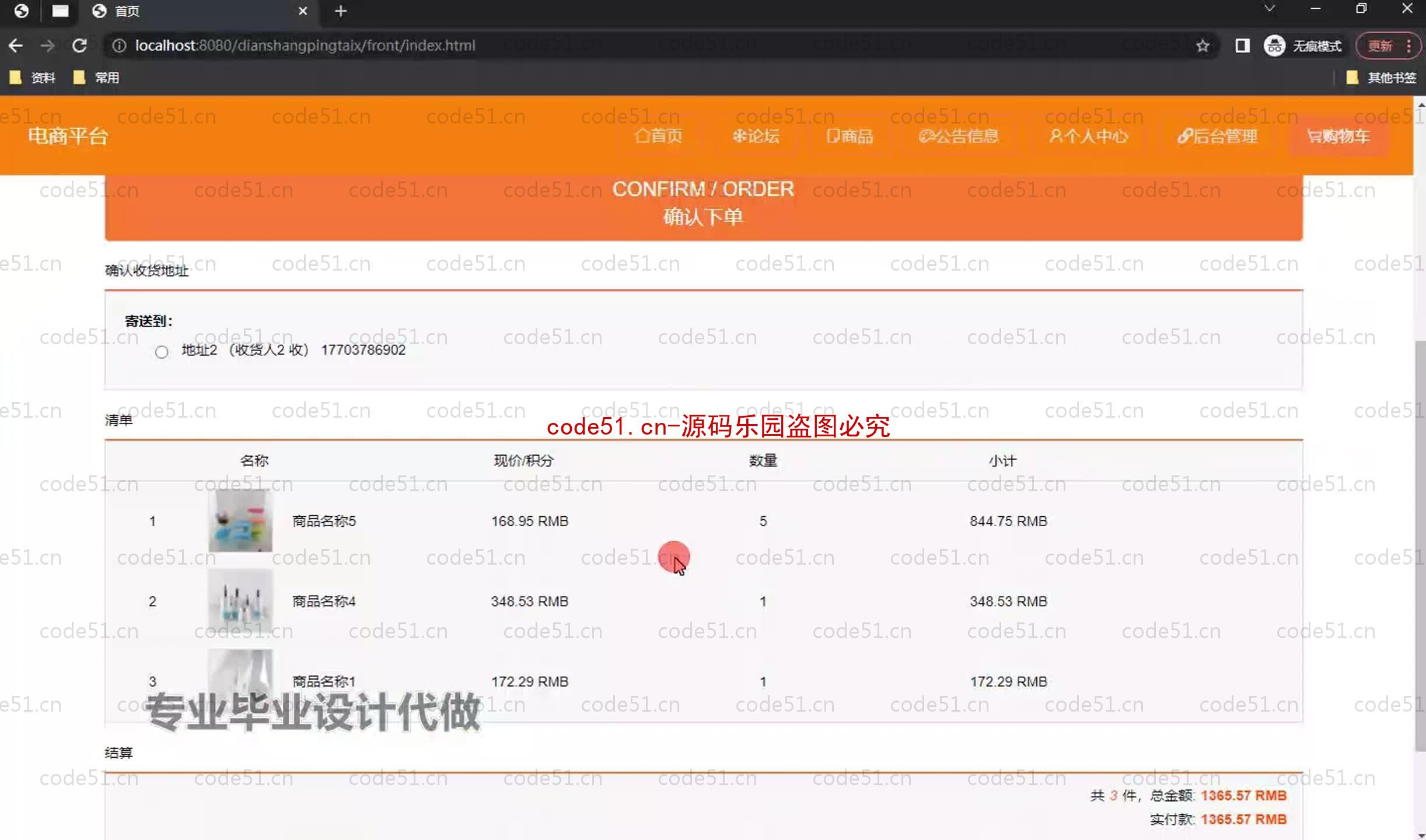Expand 结算 checkout section
1426x840 pixels.
pos(118,752)
